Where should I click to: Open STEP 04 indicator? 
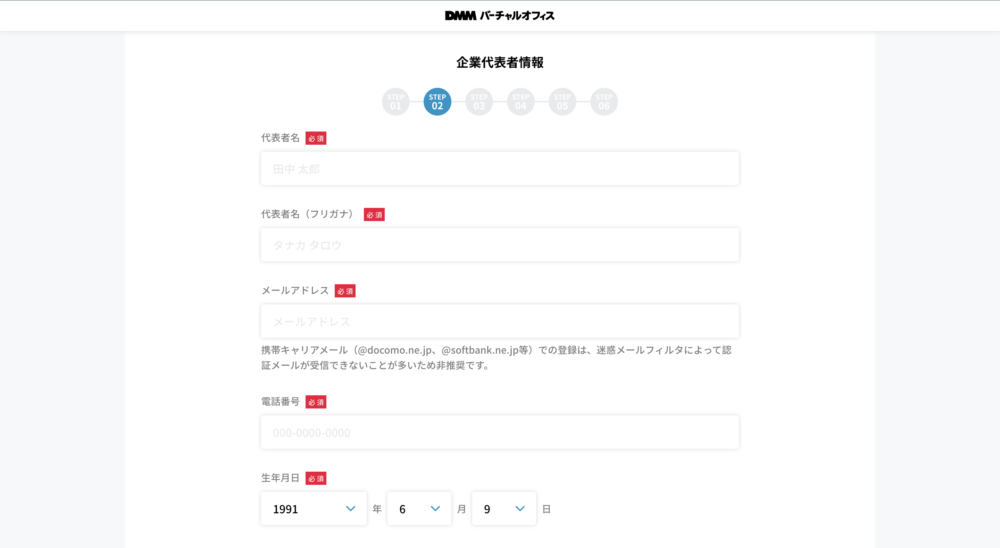(x=520, y=101)
